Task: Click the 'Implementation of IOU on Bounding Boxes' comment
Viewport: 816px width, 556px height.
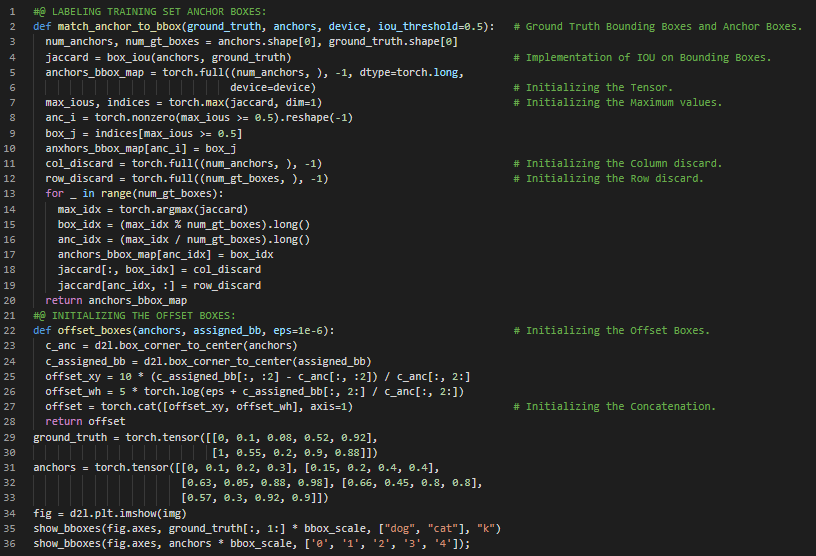Action: tap(648, 57)
